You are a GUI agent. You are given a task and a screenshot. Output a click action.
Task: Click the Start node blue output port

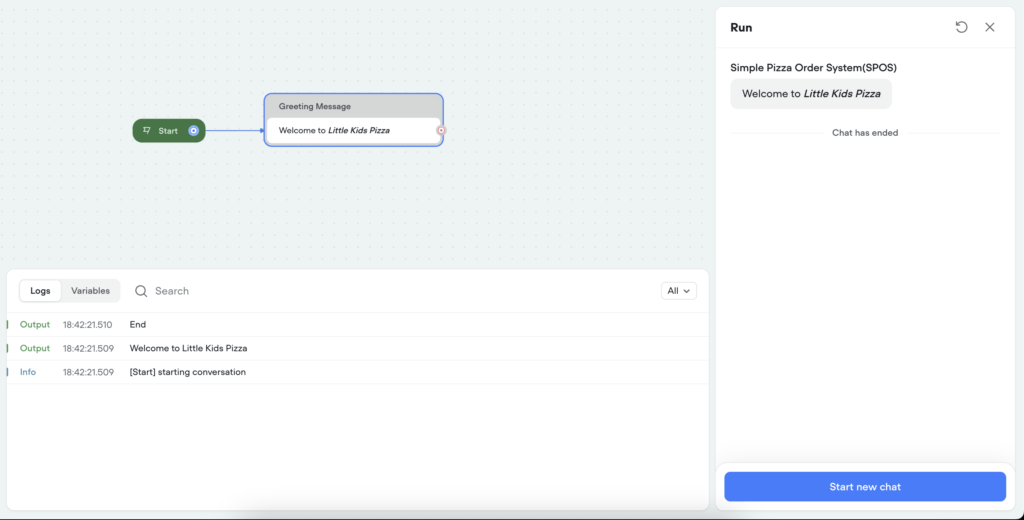point(193,131)
